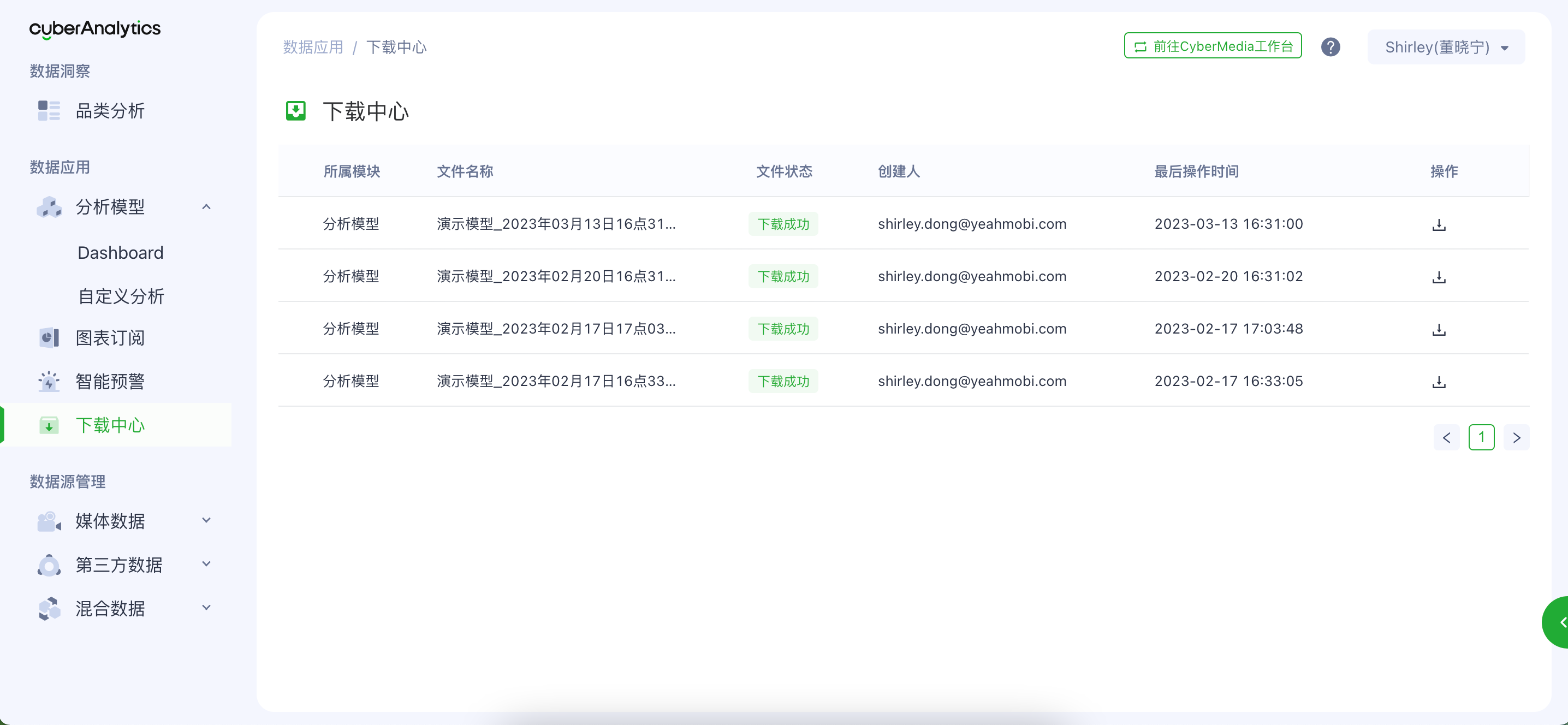
Task: Select 自定义分析 in the sidebar
Action: pyautogui.click(x=121, y=296)
